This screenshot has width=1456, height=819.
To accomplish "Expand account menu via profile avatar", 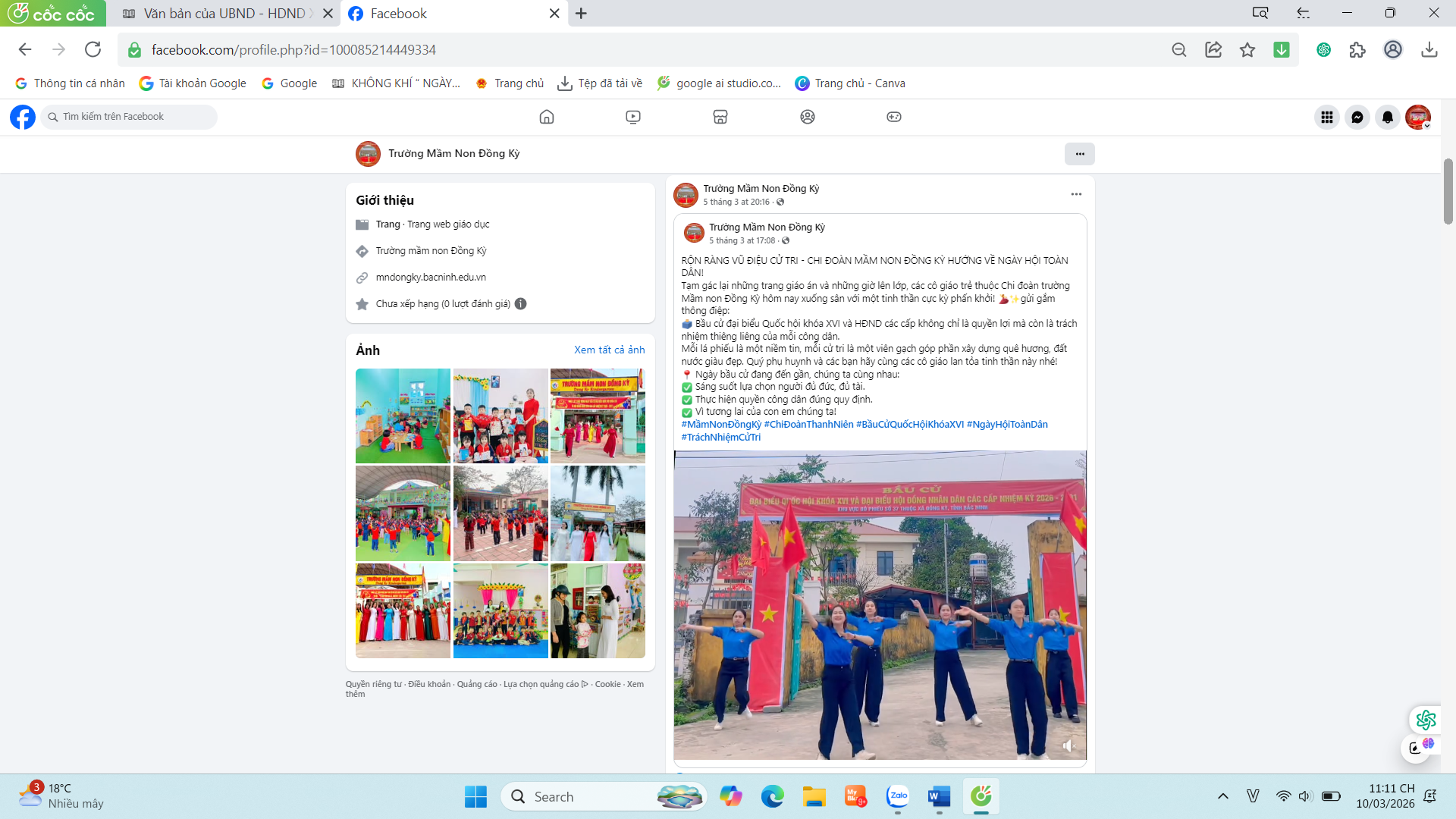I will point(1417,117).
